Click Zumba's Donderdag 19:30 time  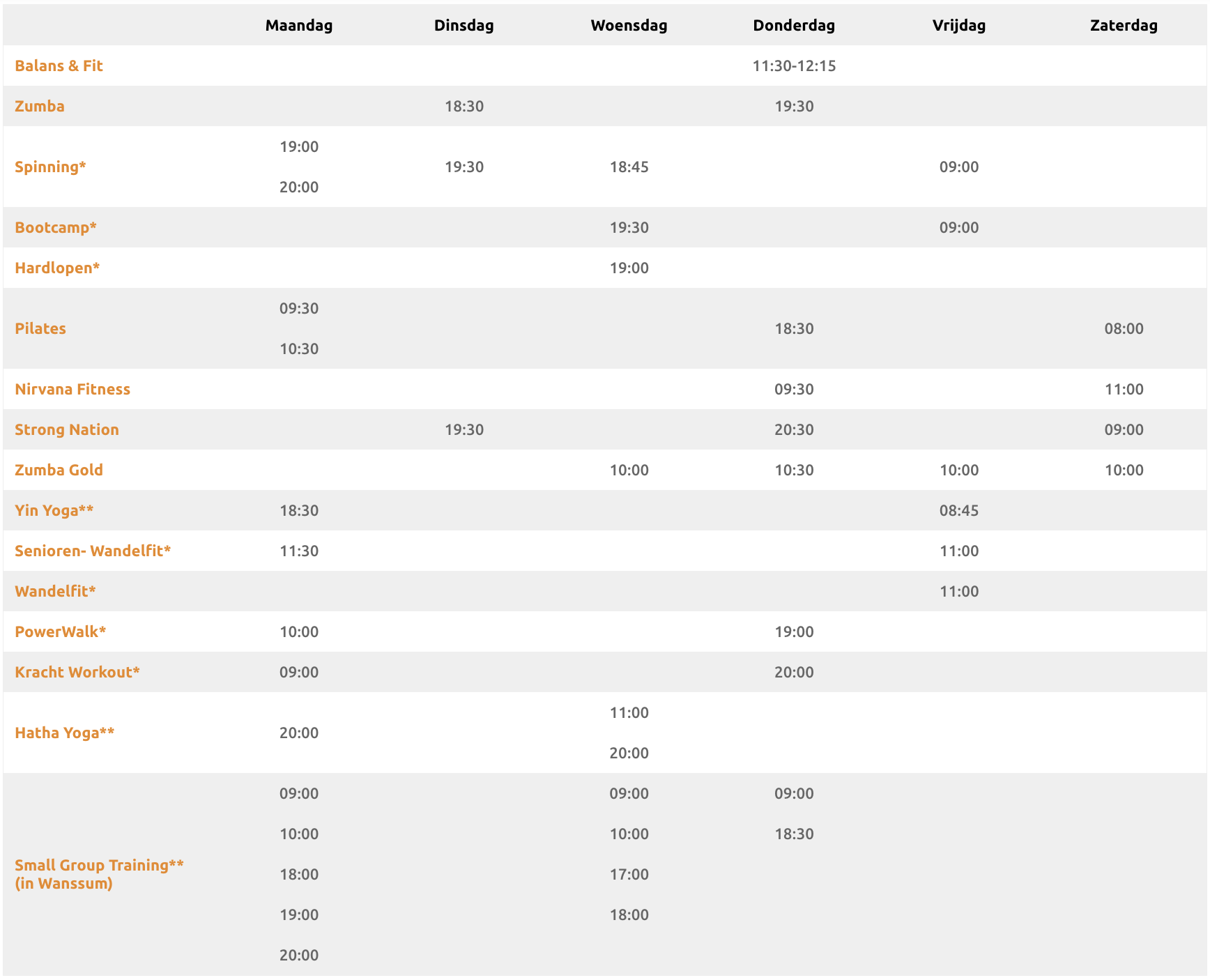pos(794,107)
